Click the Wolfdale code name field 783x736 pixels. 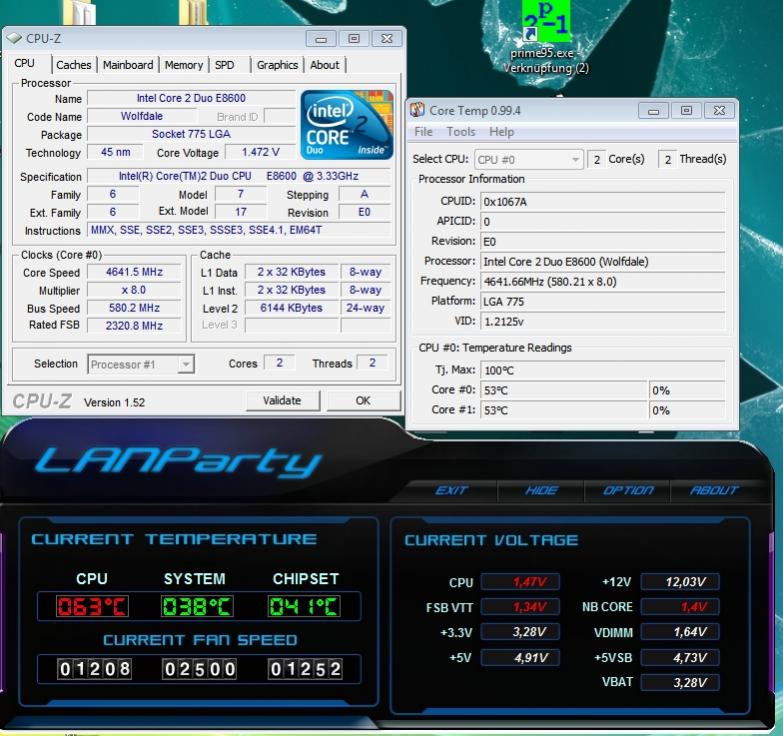(142, 116)
